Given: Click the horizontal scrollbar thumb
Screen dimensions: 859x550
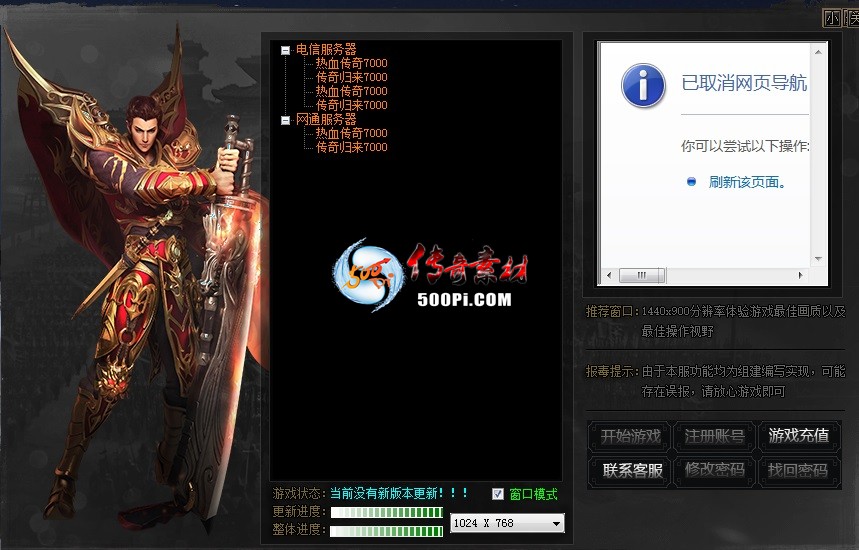Looking at the screenshot, I should pyautogui.click(x=642, y=276).
